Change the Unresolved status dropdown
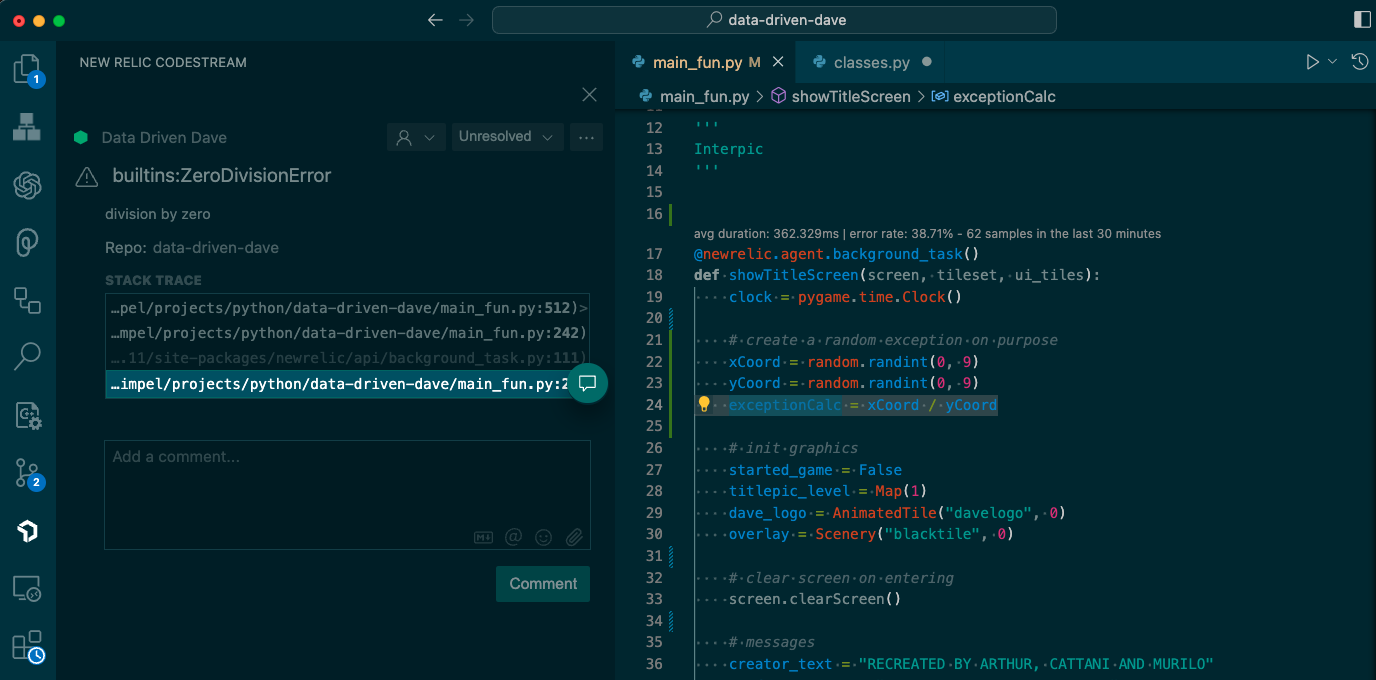Image resolution: width=1376 pixels, height=680 pixels. [507, 137]
